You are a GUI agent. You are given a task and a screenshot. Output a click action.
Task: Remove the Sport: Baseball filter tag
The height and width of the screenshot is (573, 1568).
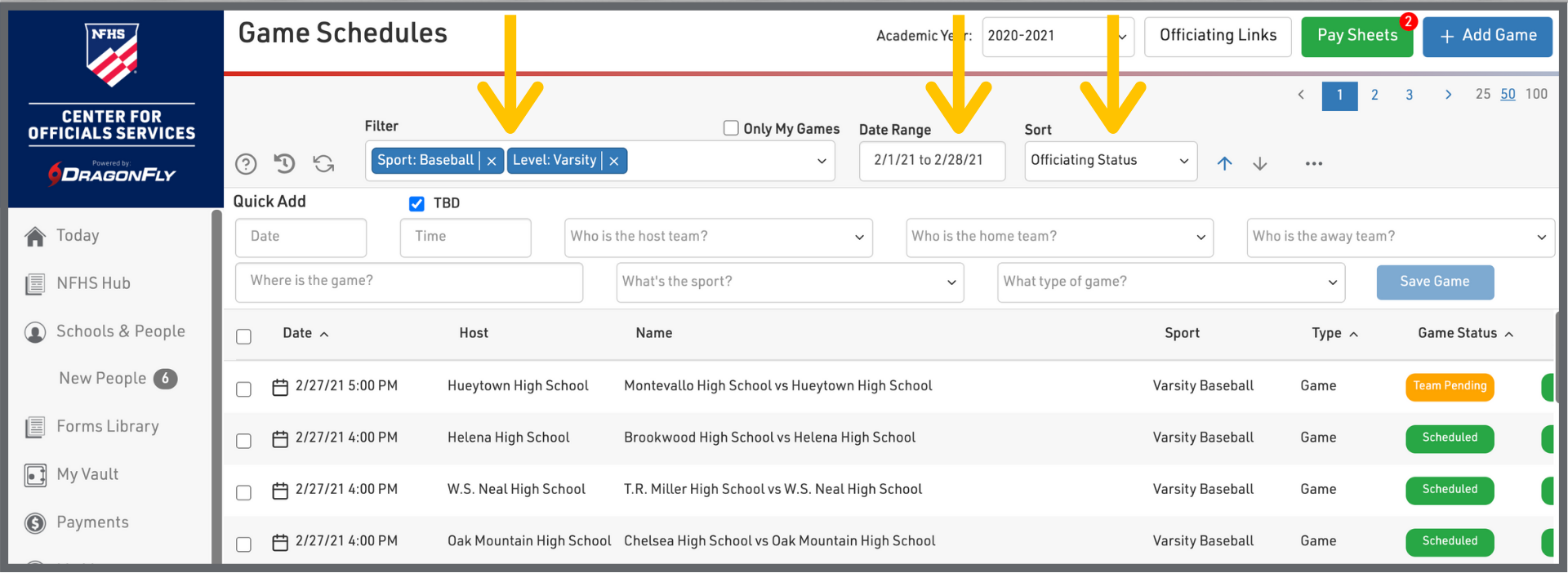[x=492, y=162]
